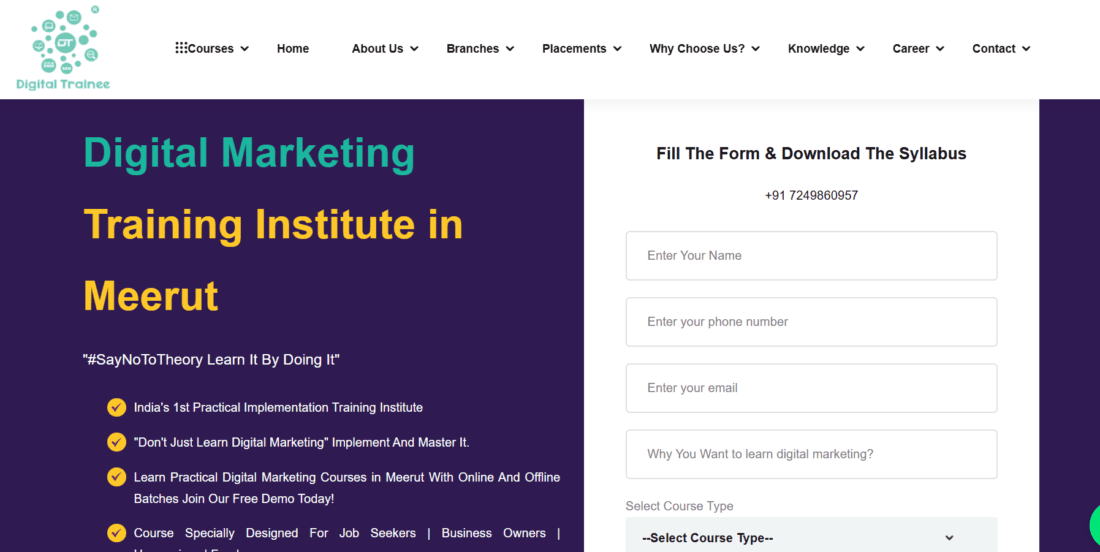Open the Career menu
1100x552 pixels.
coord(910,49)
